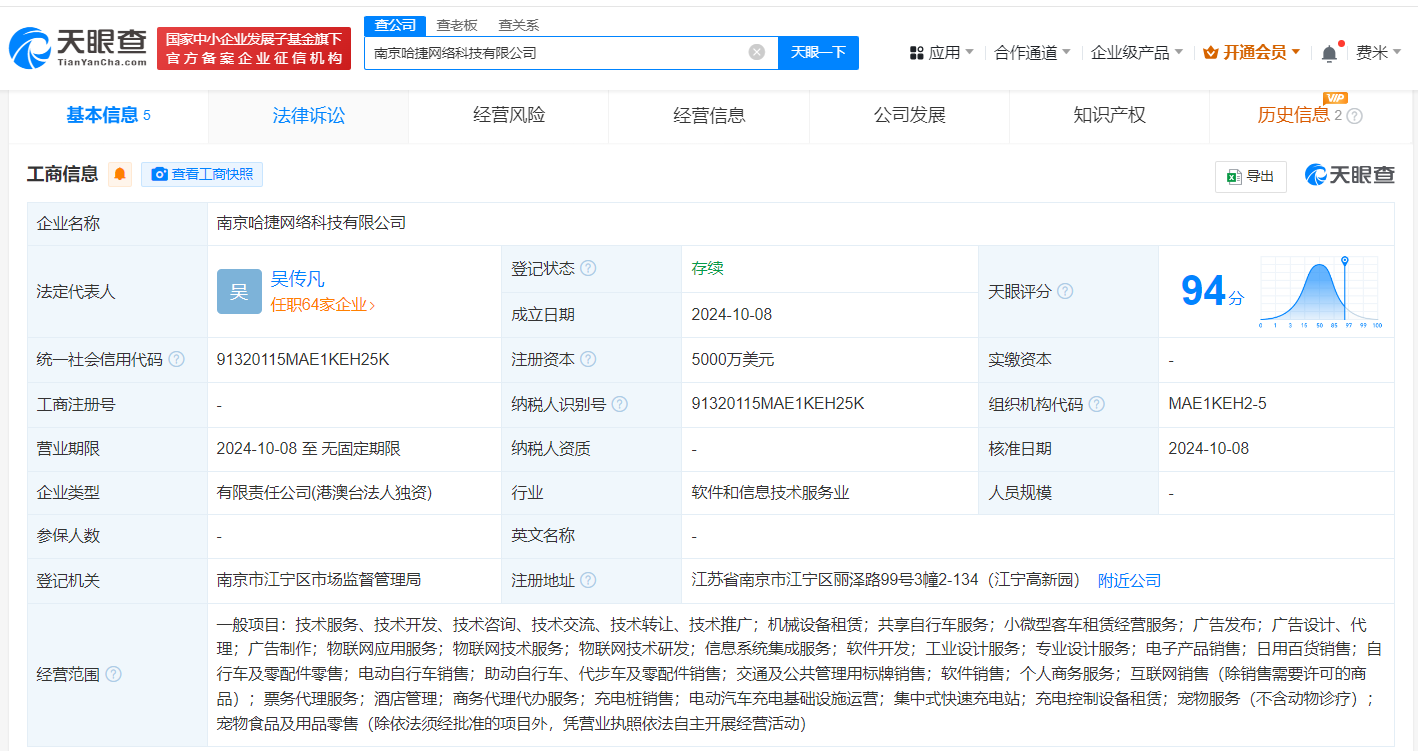Image resolution: width=1418 pixels, height=751 pixels.
Task: Click the orange alert bell beside 工商信息
Action: [x=120, y=174]
